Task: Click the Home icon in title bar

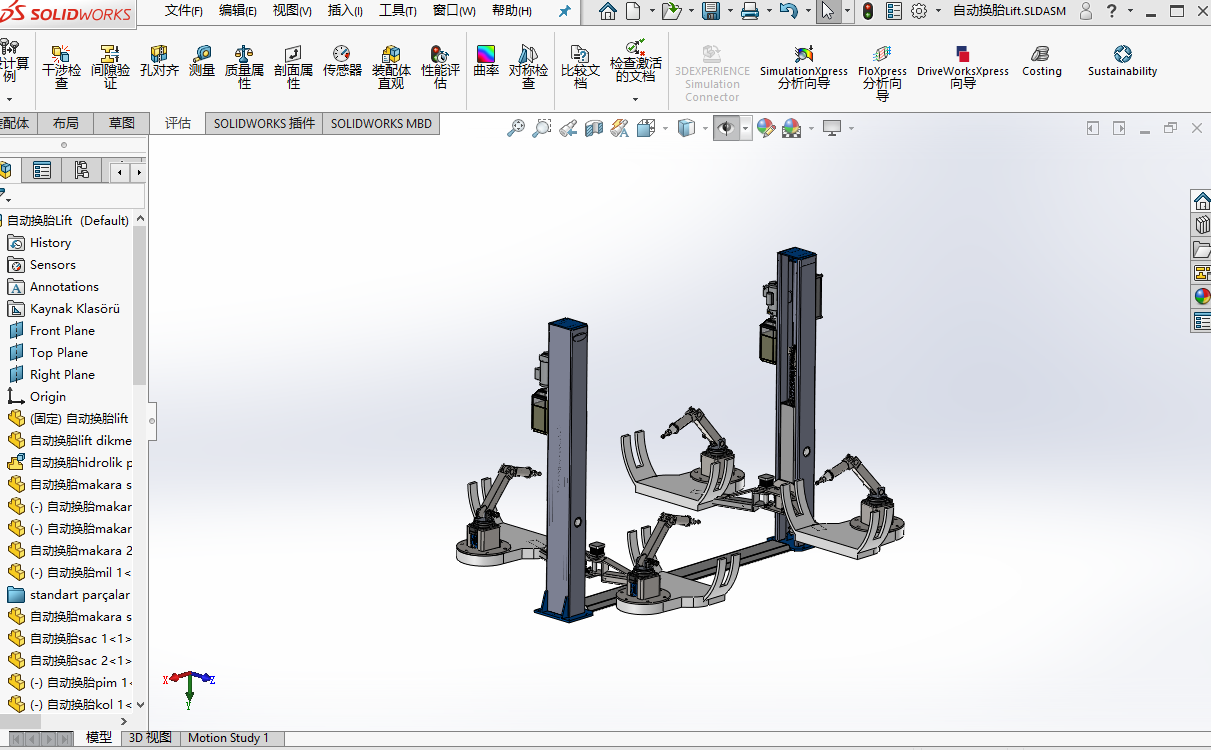Action: (x=607, y=11)
